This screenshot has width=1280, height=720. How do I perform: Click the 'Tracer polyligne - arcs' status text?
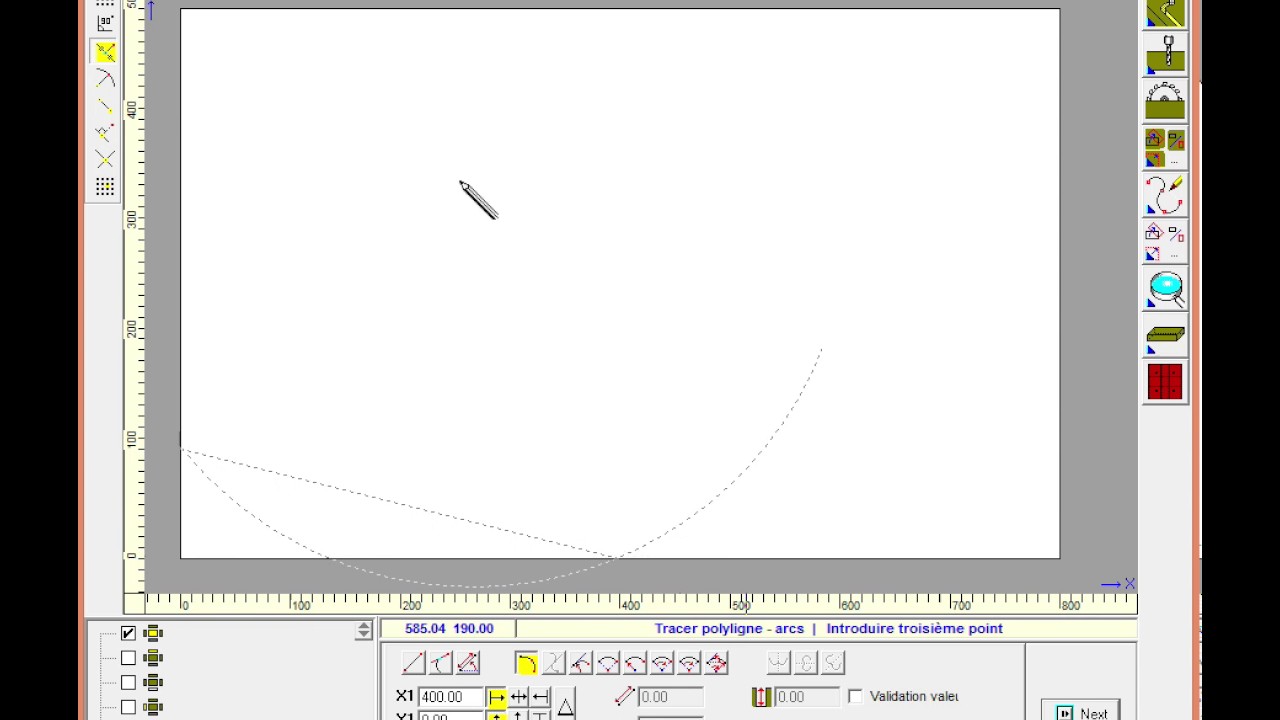(x=729, y=629)
